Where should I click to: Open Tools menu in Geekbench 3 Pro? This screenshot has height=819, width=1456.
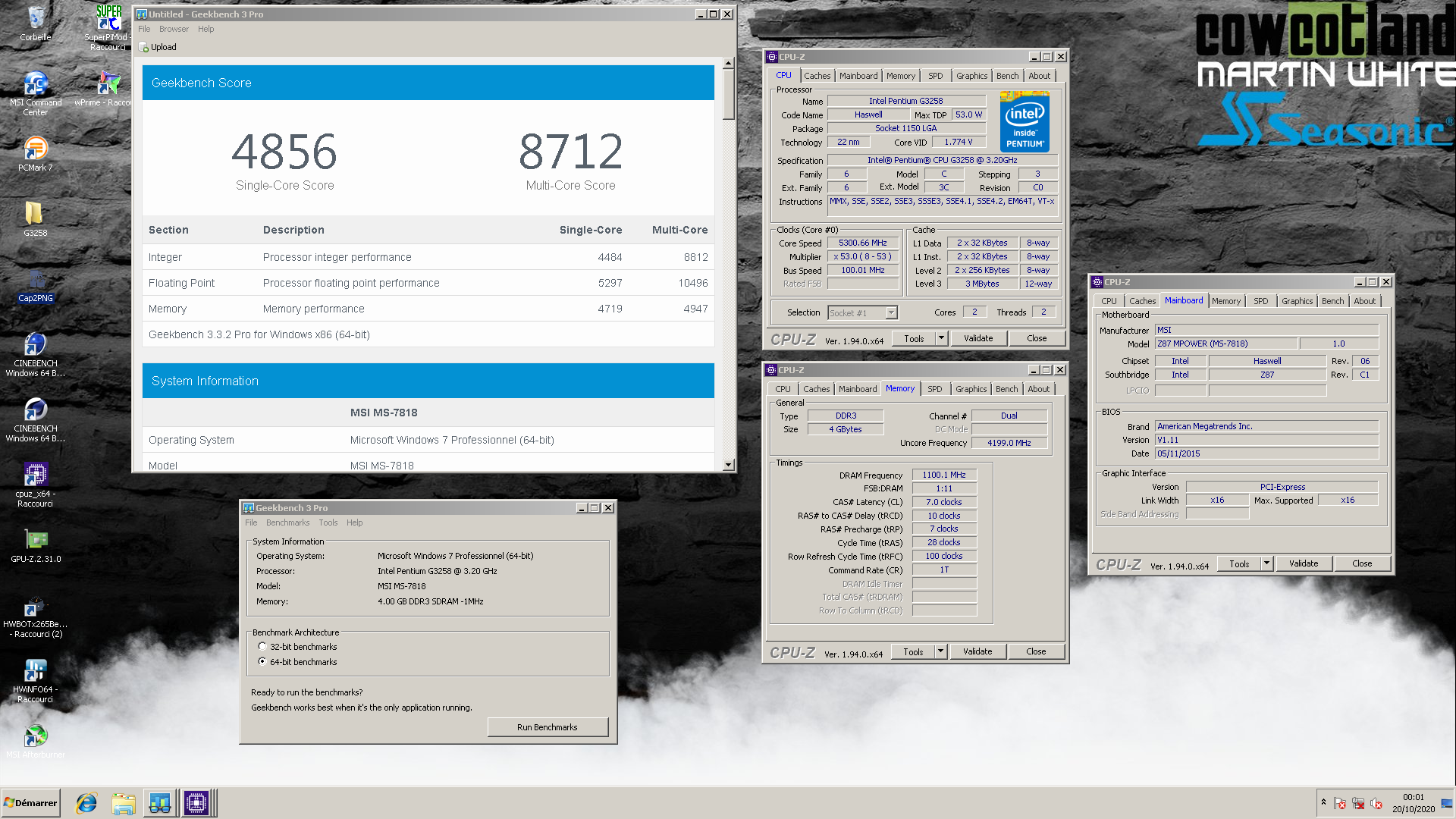[328, 522]
